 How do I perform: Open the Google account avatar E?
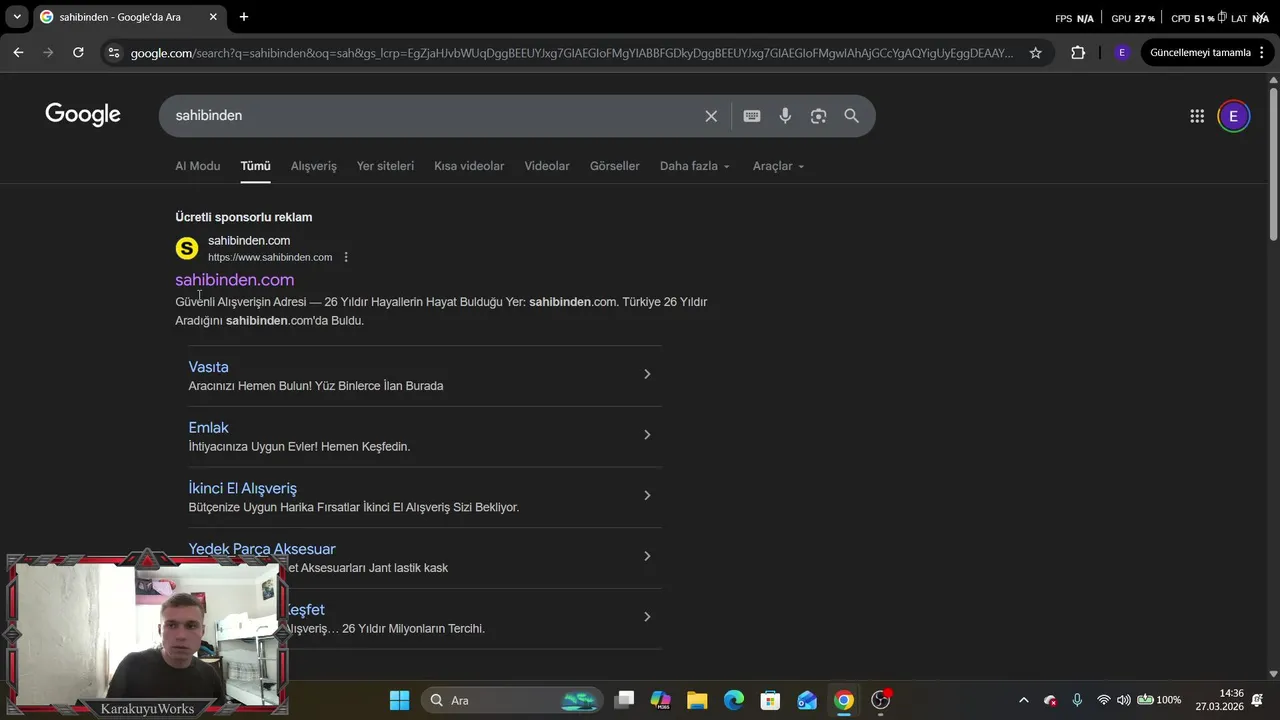[1233, 116]
